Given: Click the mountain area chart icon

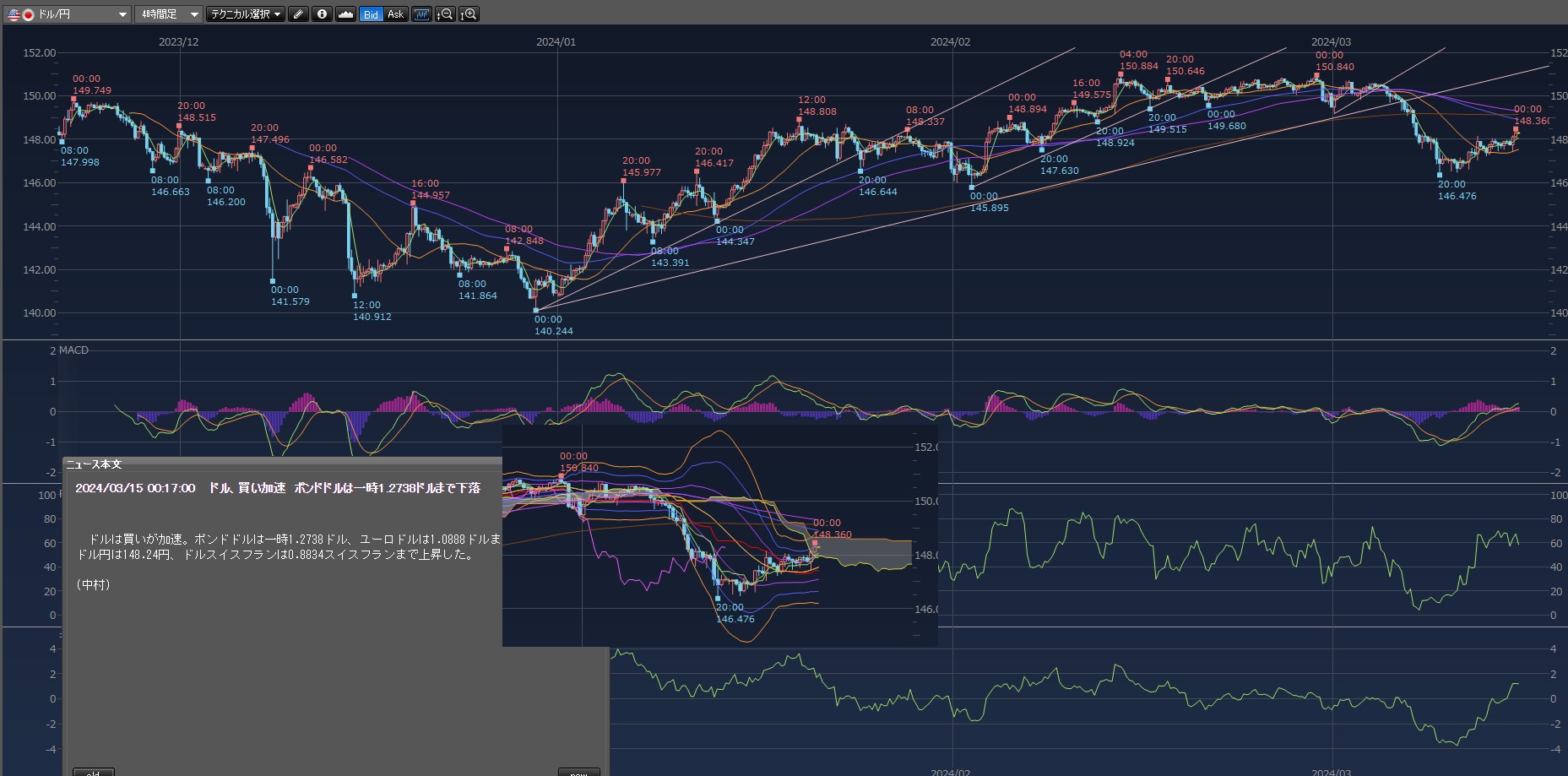Looking at the screenshot, I should click(x=345, y=14).
